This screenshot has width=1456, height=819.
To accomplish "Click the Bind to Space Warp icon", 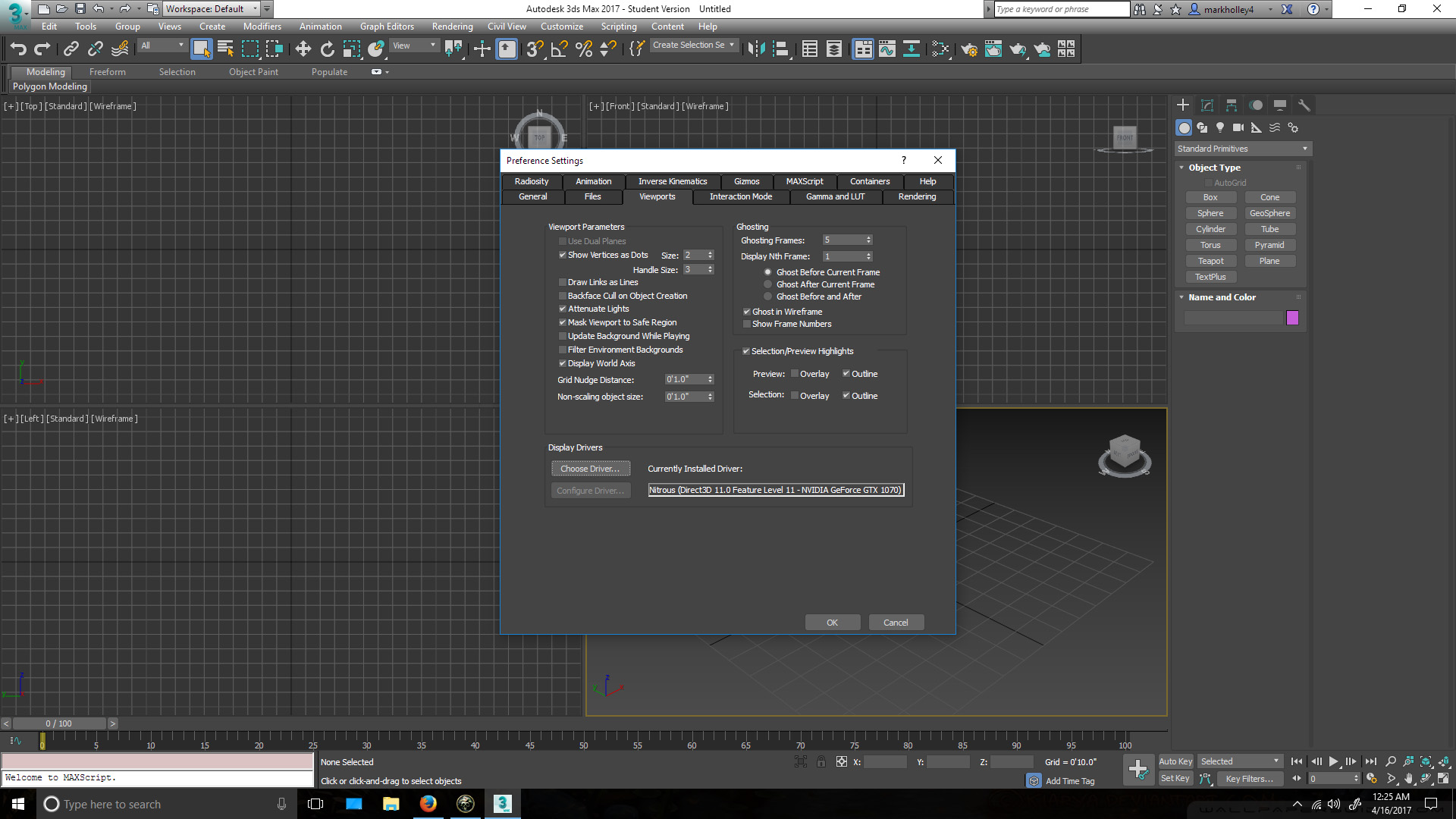I will [x=120, y=49].
